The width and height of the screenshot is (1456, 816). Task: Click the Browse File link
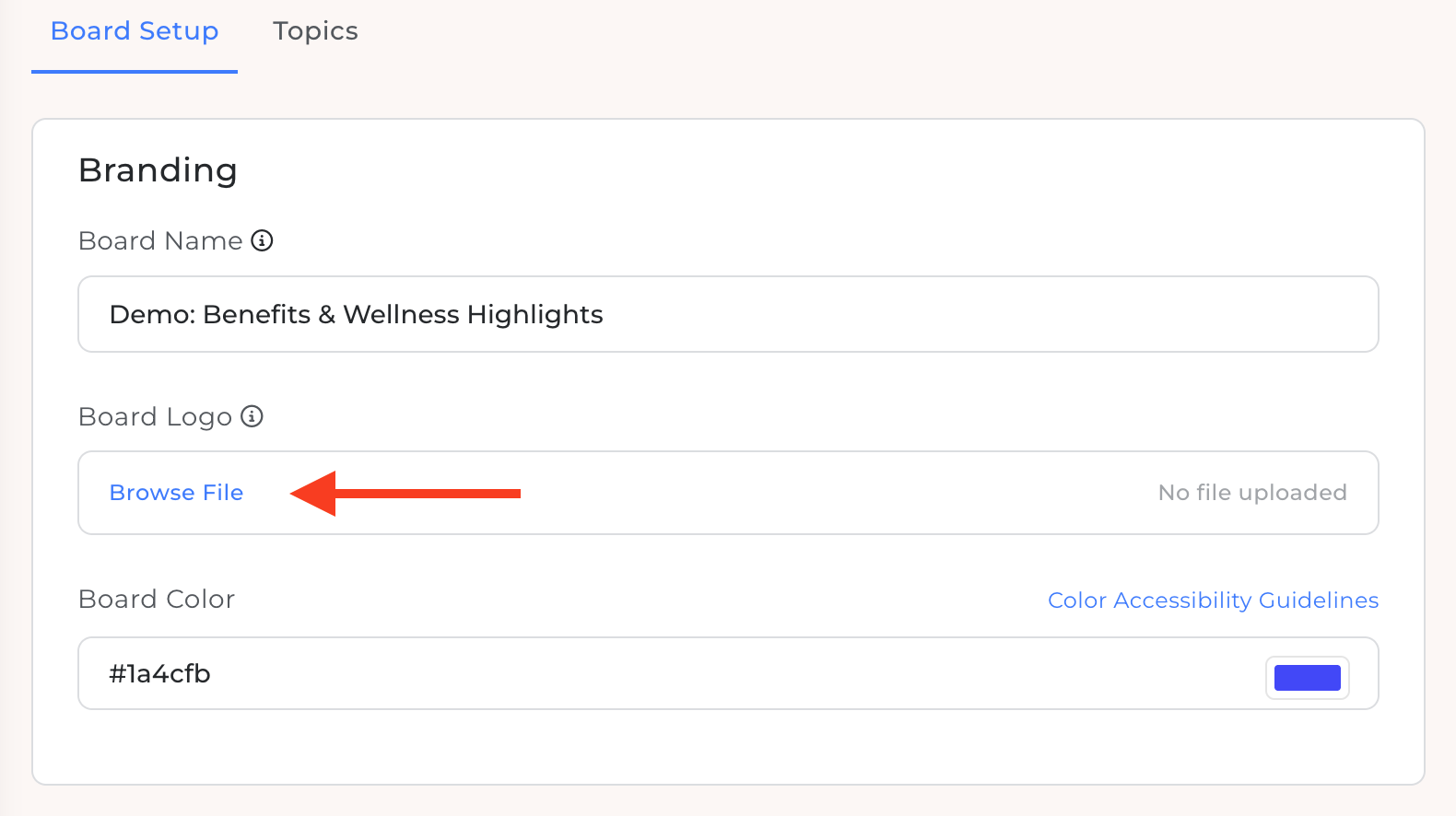[x=176, y=493]
